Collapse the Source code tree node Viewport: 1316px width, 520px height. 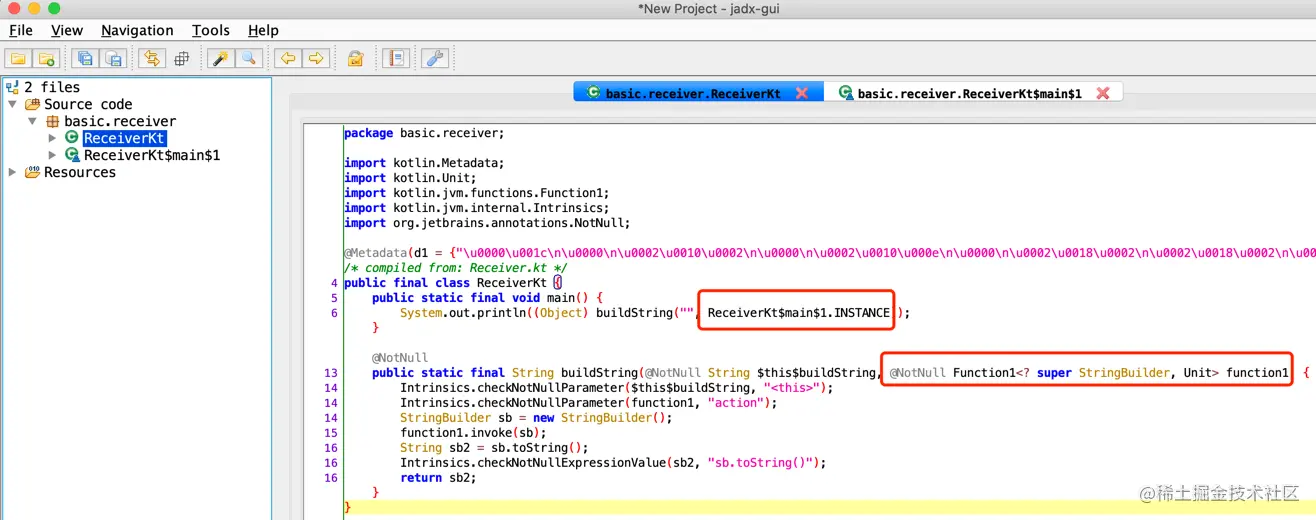[x=12, y=104]
